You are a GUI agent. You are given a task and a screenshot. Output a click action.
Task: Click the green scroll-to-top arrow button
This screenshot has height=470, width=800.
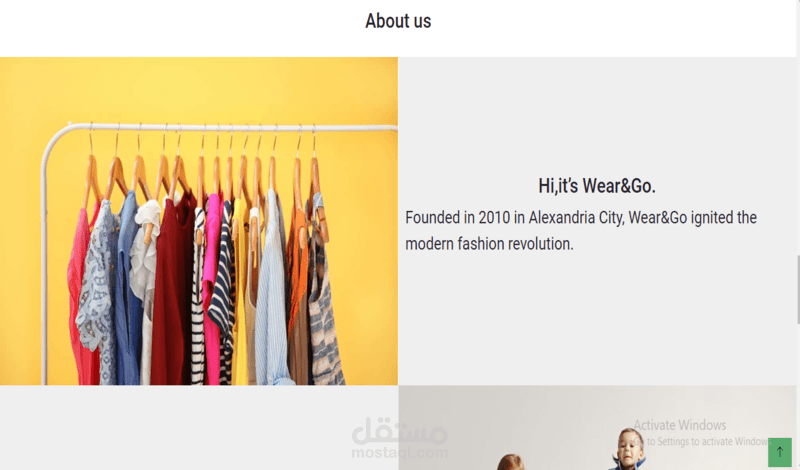pos(780,452)
